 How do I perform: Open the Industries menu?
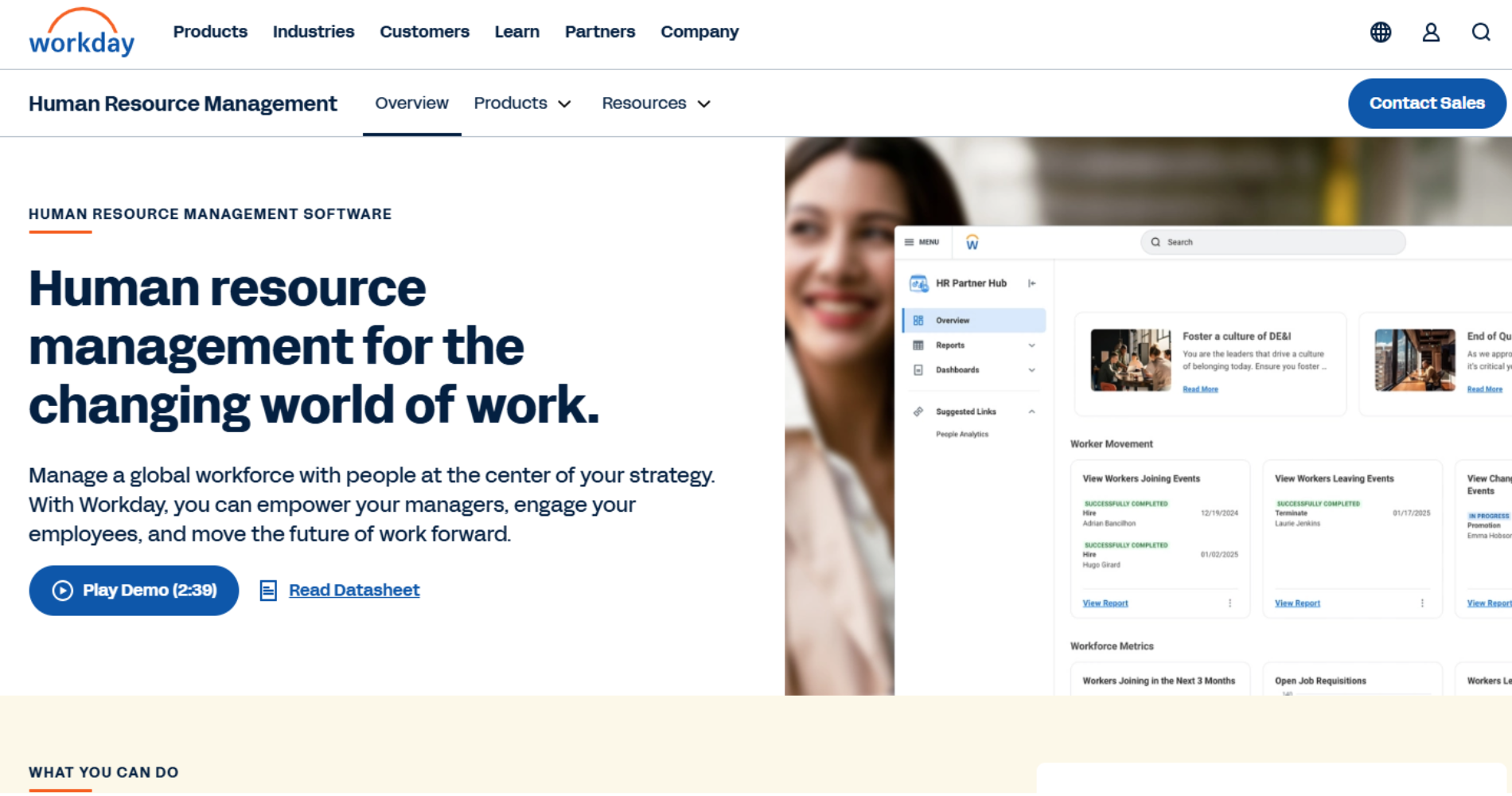313,32
